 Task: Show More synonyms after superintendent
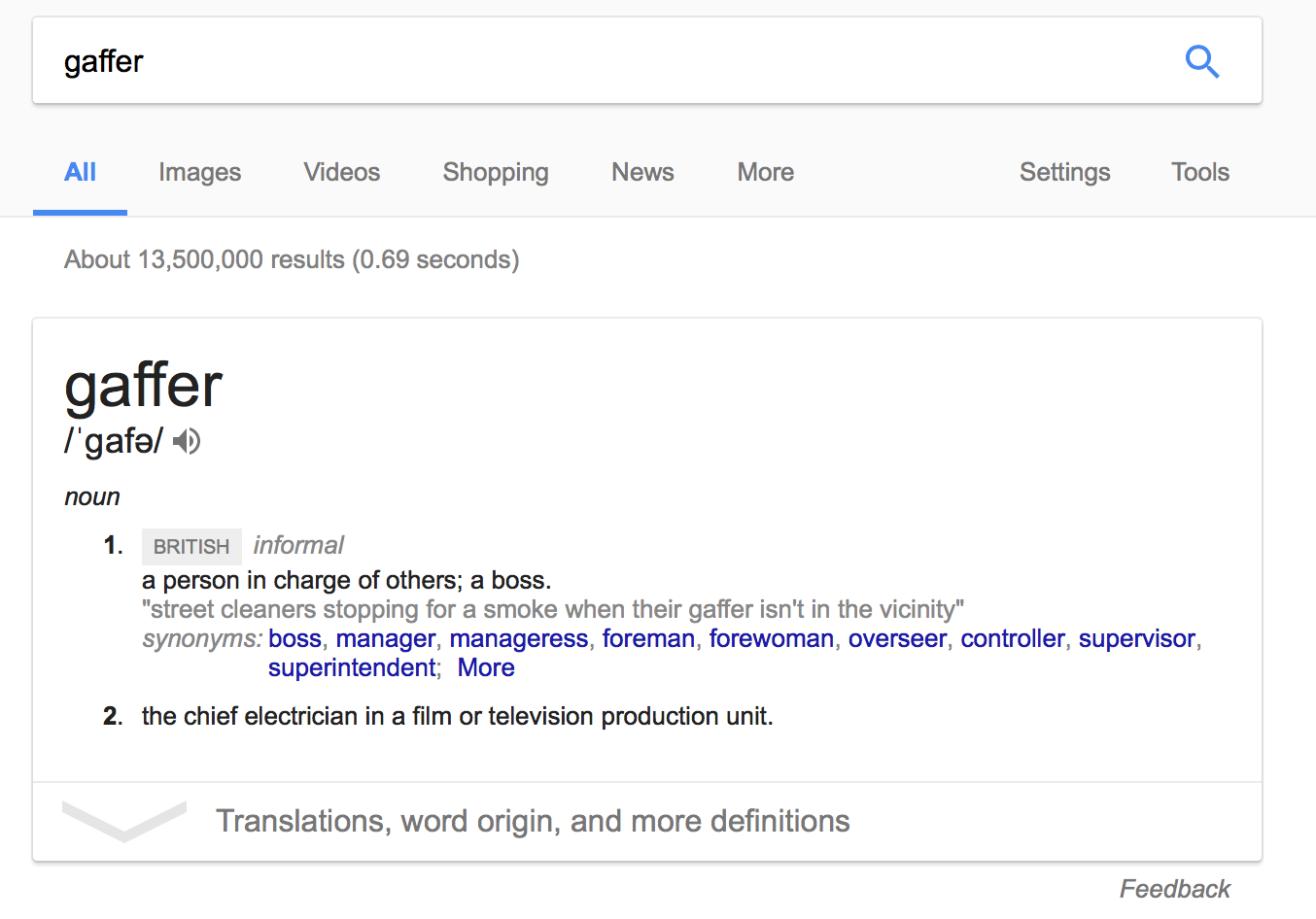click(x=486, y=667)
